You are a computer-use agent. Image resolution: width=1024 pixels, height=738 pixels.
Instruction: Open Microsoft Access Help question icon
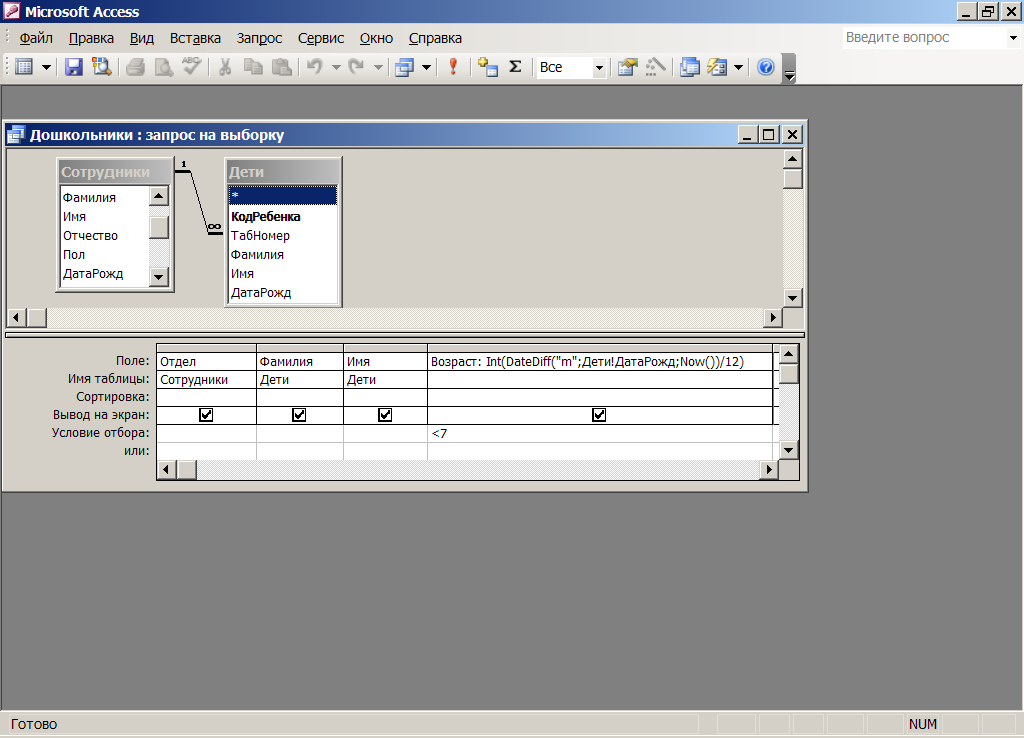(765, 67)
